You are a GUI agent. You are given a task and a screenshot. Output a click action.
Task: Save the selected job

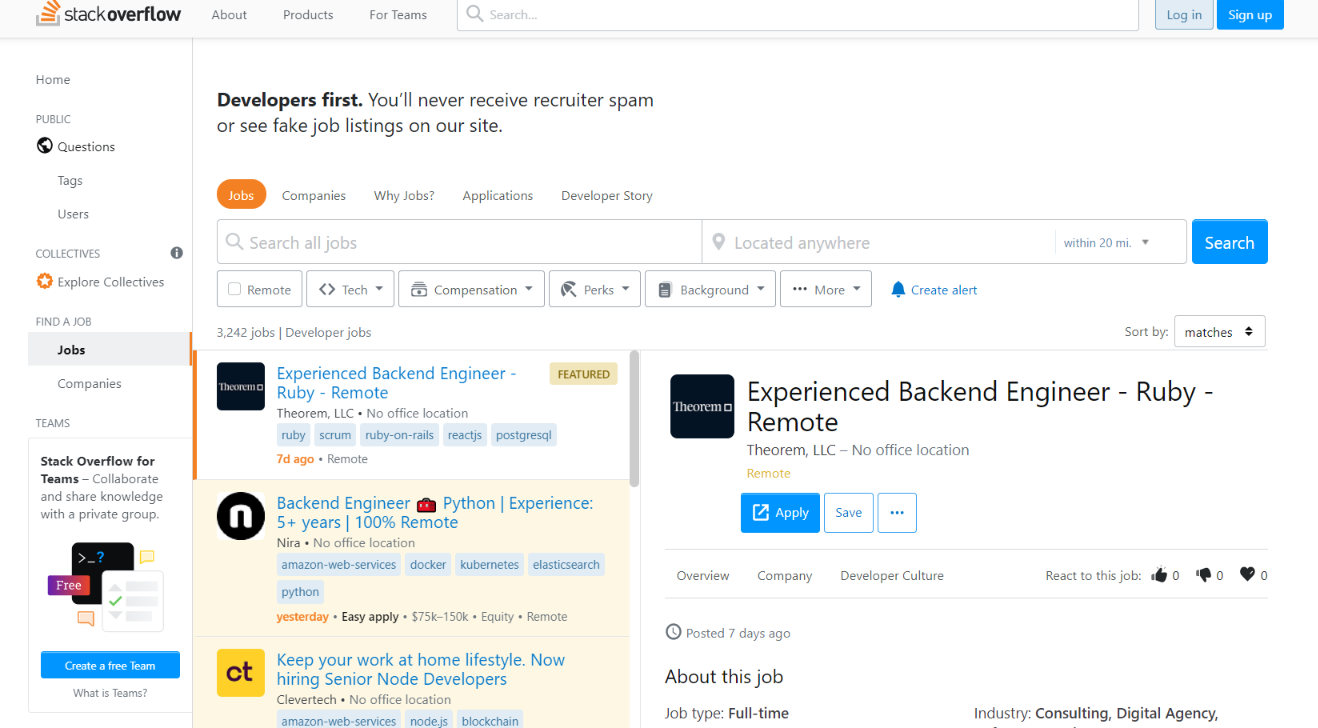click(848, 513)
